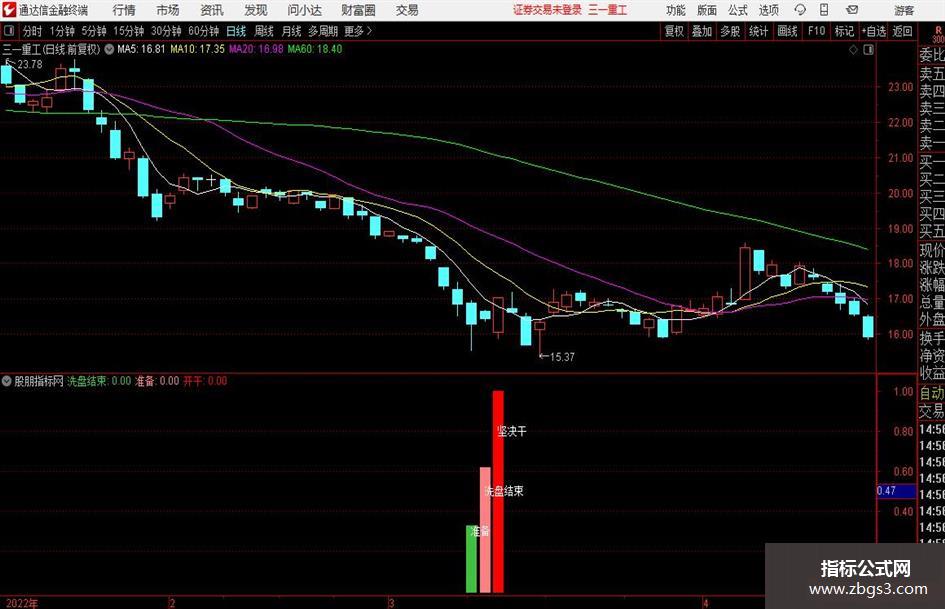
Task: Click the diamond icon above the chart
Action: point(853,50)
